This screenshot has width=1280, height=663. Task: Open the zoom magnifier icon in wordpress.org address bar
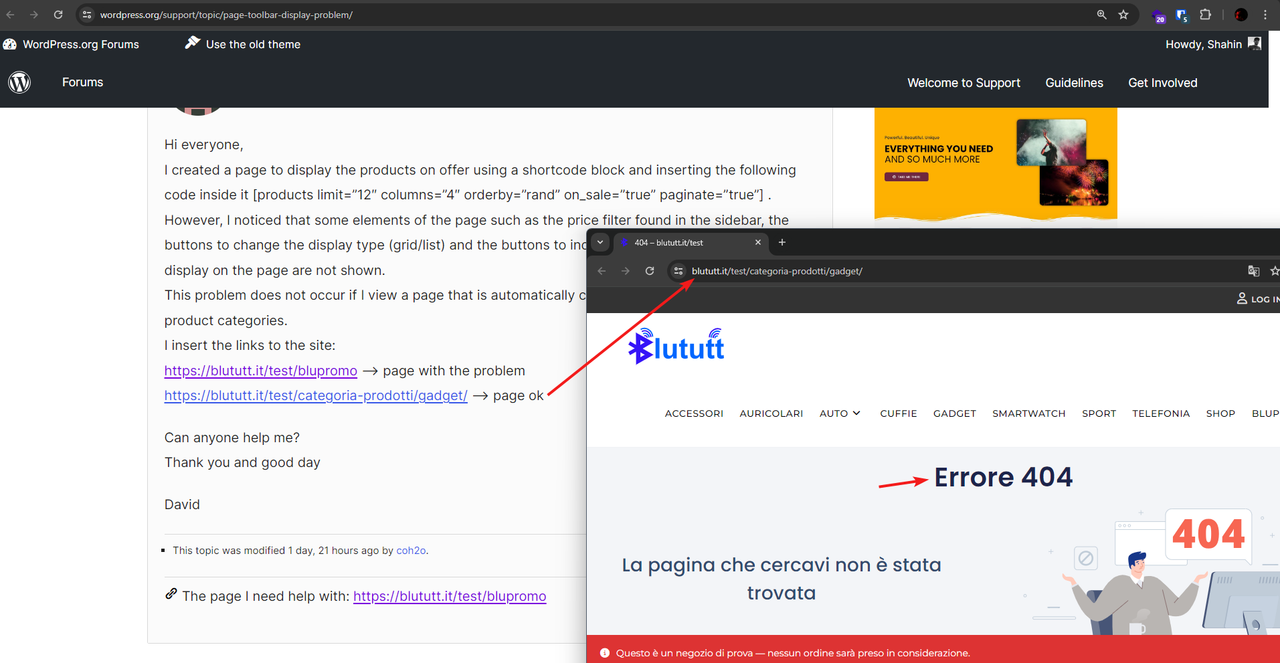click(1101, 15)
